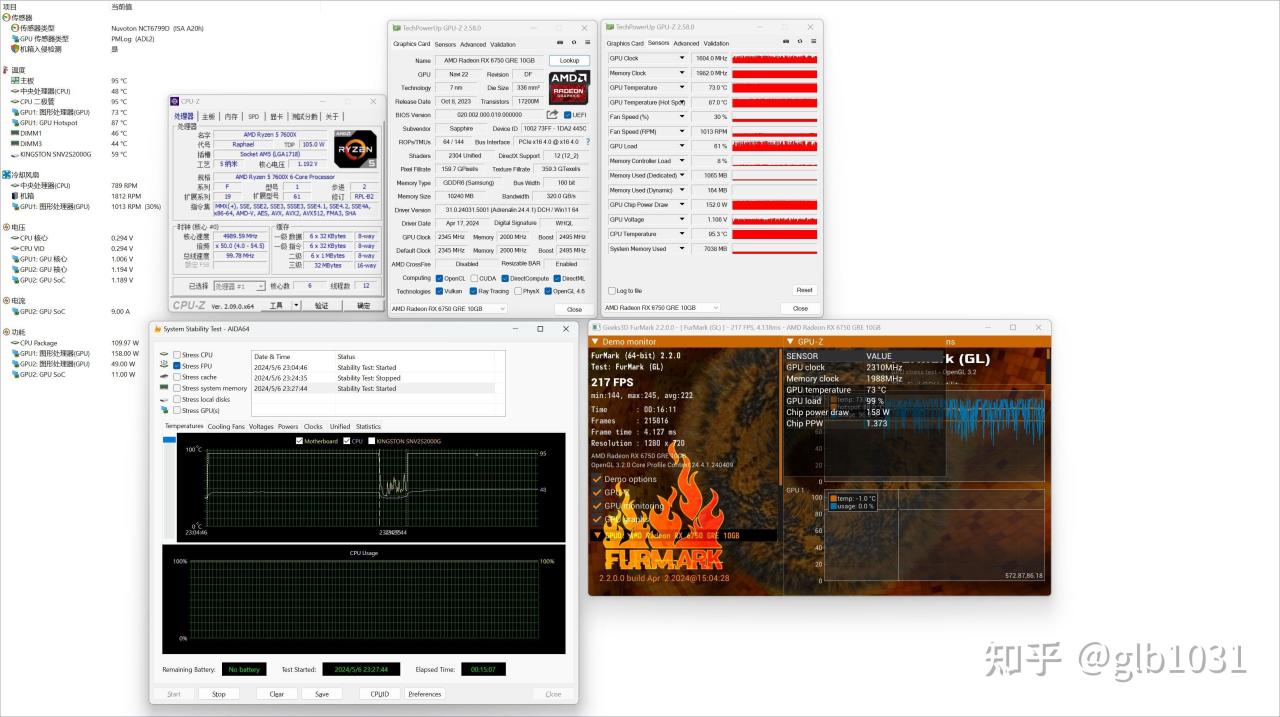This screenshot has width=1280, height=717.
Task: Switch to the Sensors tab in GPU-Z
Action: click(x=444, y=43)
